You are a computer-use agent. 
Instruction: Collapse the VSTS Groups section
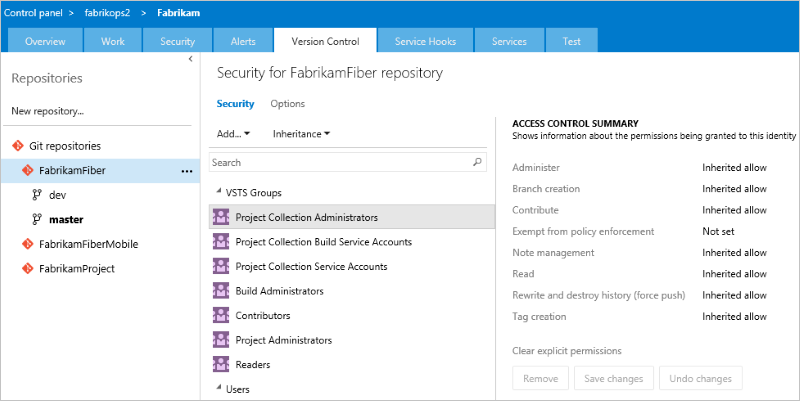[x=219, y=192]
